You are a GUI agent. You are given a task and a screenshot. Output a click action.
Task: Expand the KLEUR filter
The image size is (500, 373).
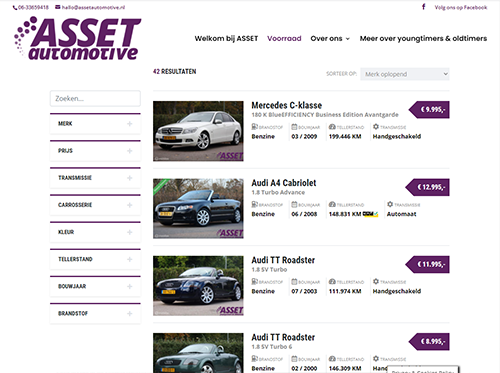pyautogui.click(x=95, y=232)
